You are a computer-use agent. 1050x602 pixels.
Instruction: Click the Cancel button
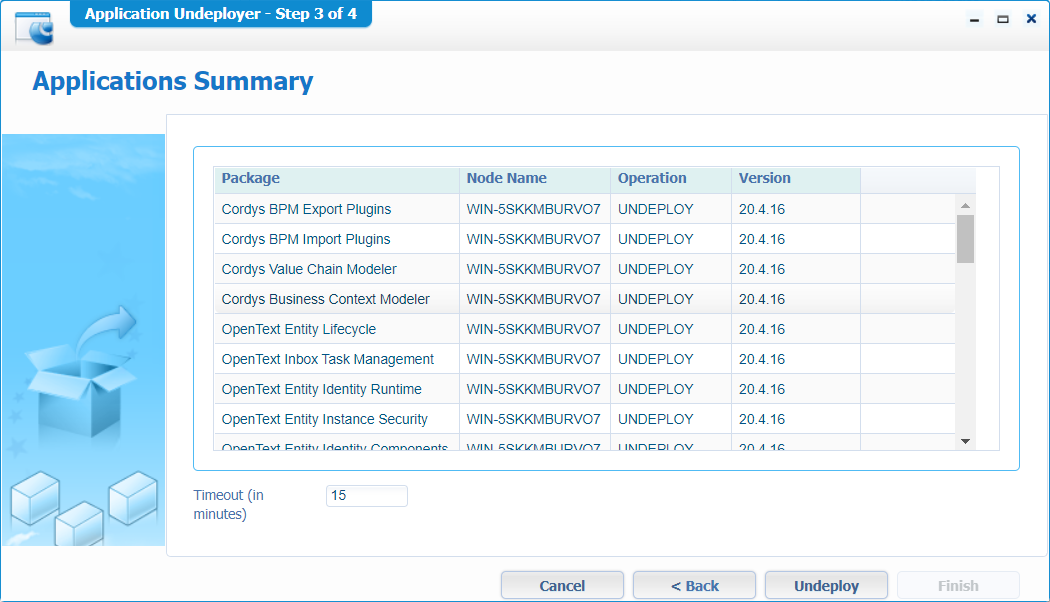pyautogui.click(x=562, y=585)
